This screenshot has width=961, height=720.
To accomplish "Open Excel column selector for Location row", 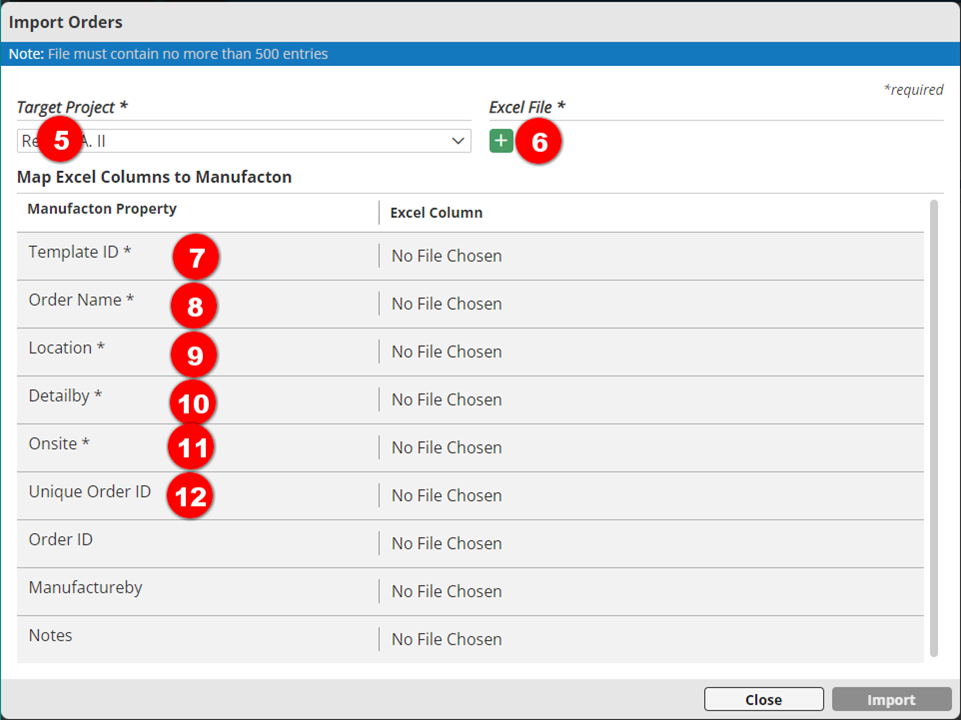I will pos(447,352).
